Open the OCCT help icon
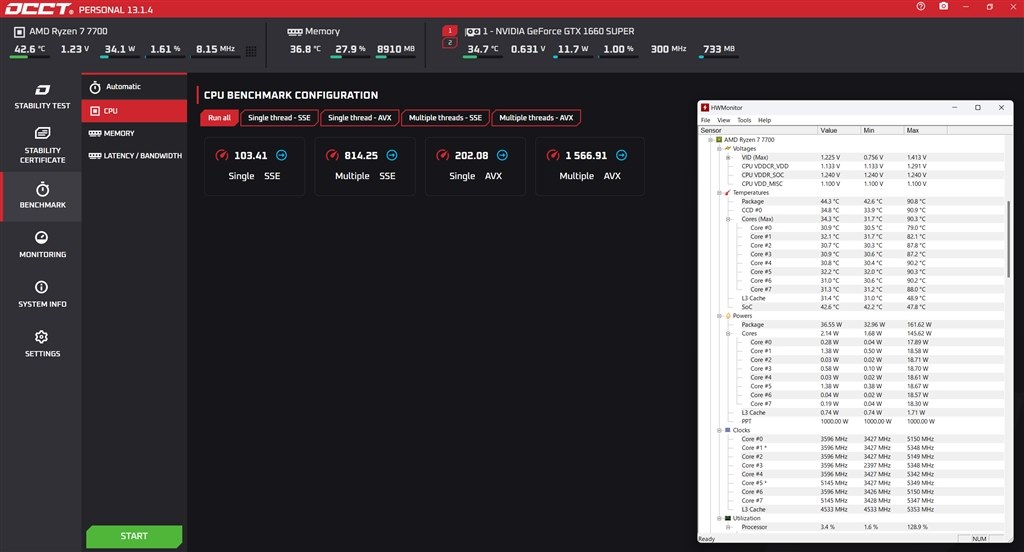This screenshot has width=1024, height=552. (920, 6)
